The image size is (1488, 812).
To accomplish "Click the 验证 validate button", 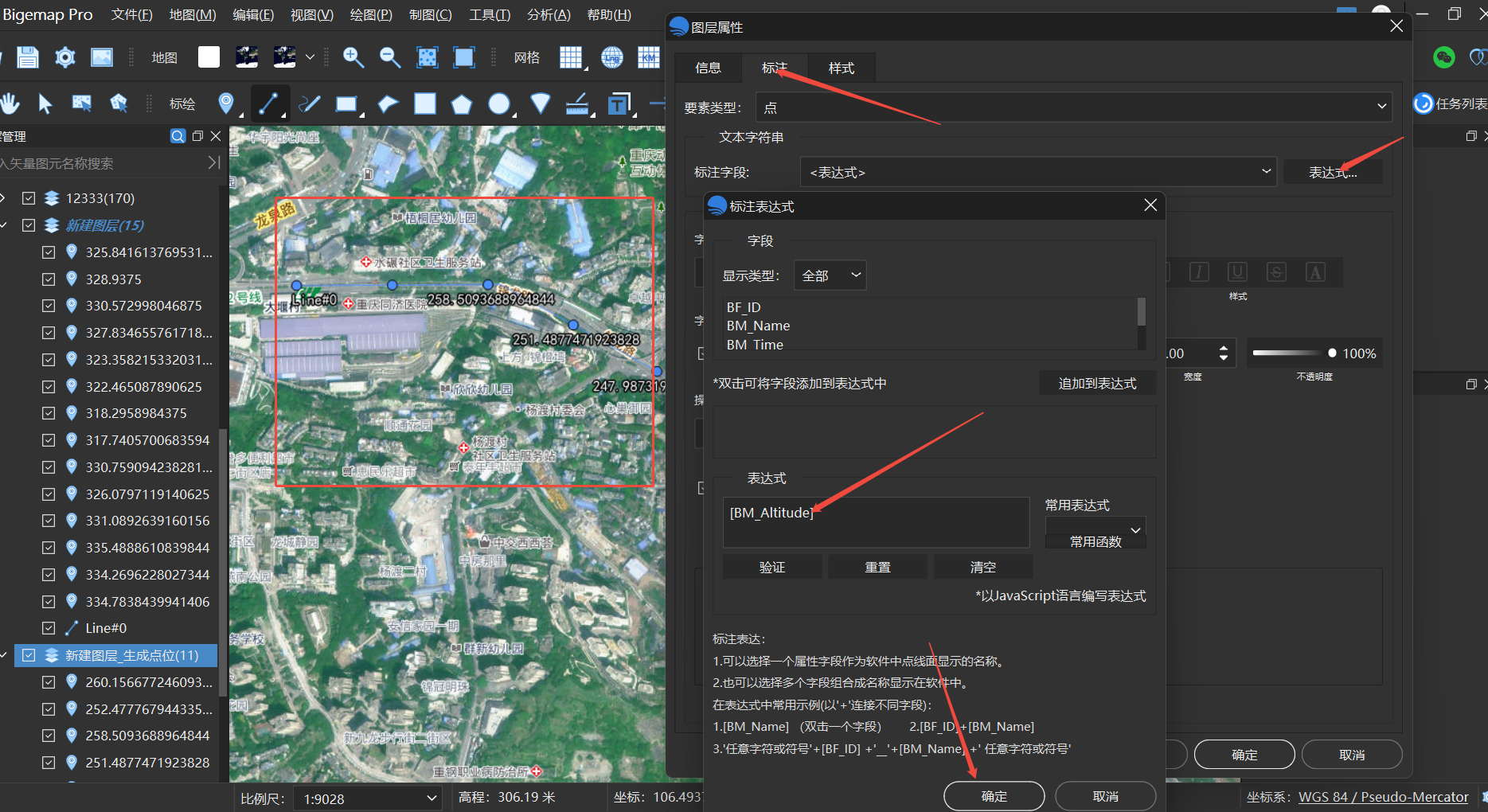I will point(771,567).
